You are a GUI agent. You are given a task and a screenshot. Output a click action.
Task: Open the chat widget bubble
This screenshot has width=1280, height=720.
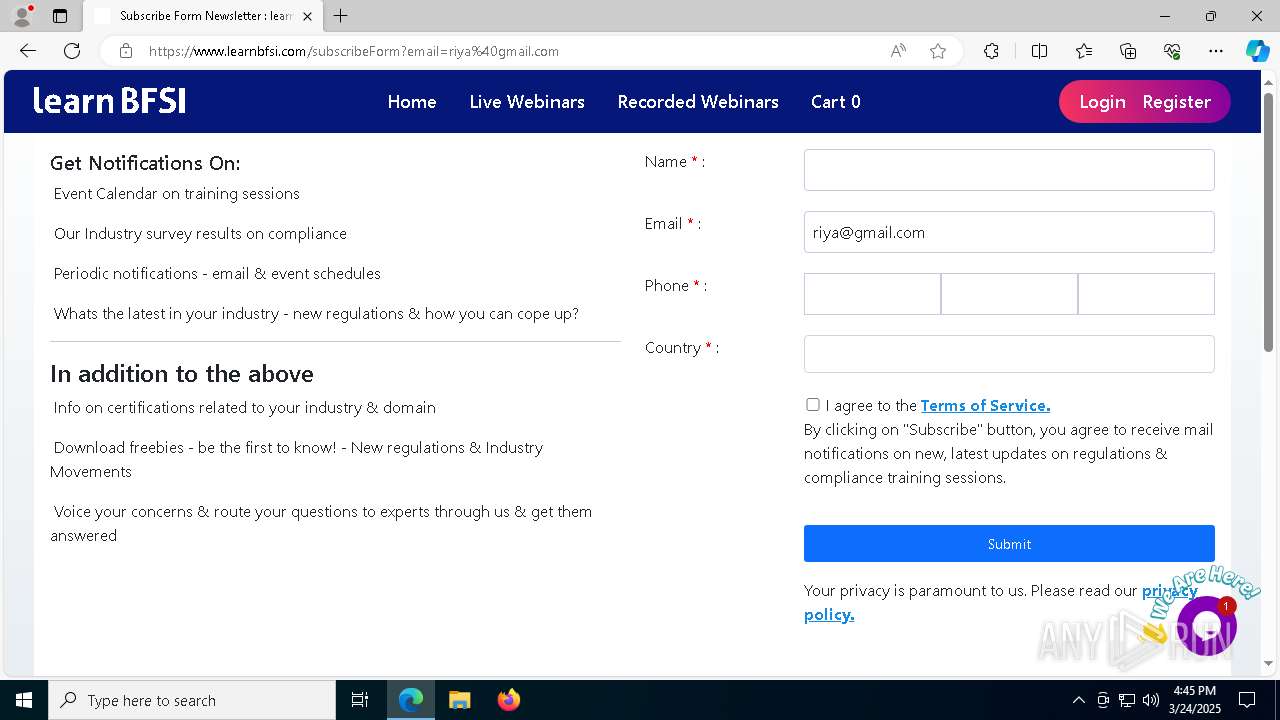[x=1207, y=626]
